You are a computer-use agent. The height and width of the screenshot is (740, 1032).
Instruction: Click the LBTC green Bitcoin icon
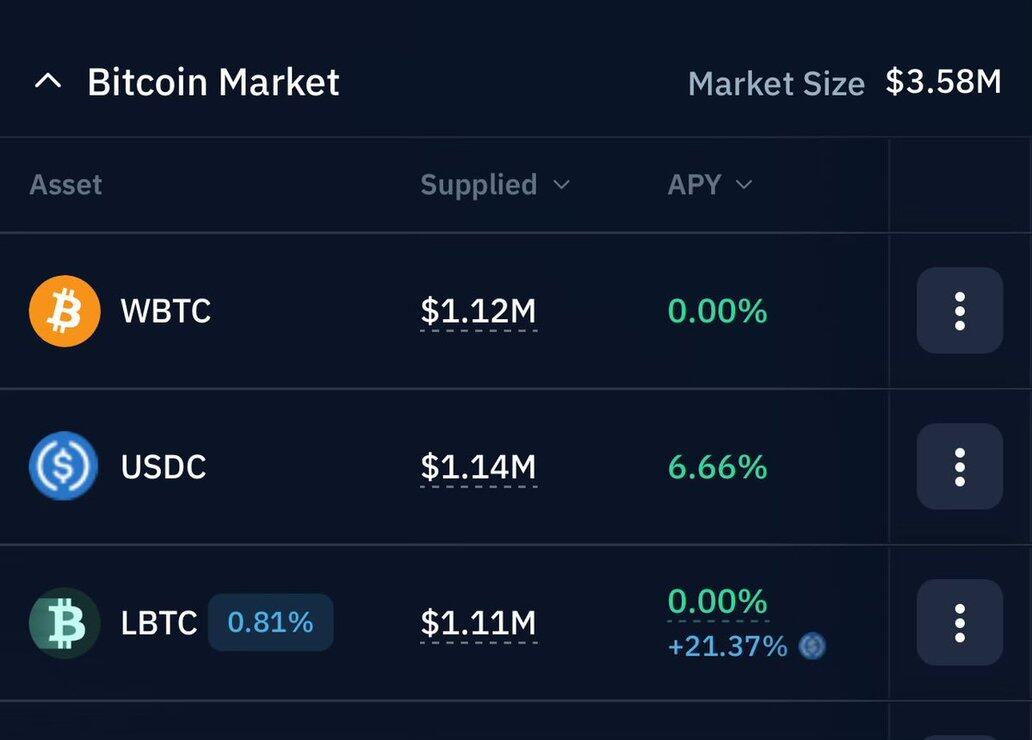pyautogui.click(x=64, y=622)
